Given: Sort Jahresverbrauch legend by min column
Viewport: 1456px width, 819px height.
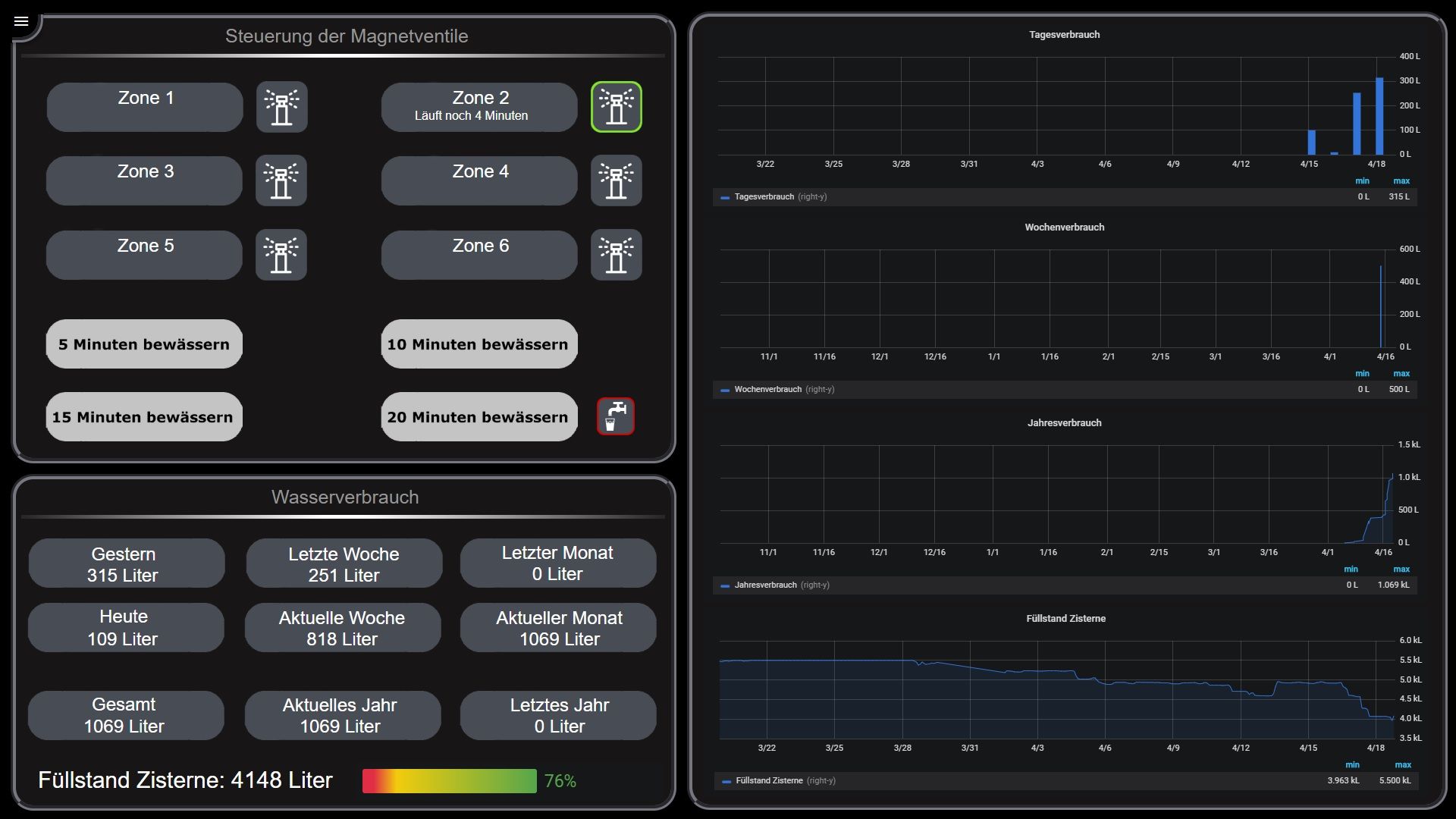Looking at the screenshot, I should coord(1351,570).
